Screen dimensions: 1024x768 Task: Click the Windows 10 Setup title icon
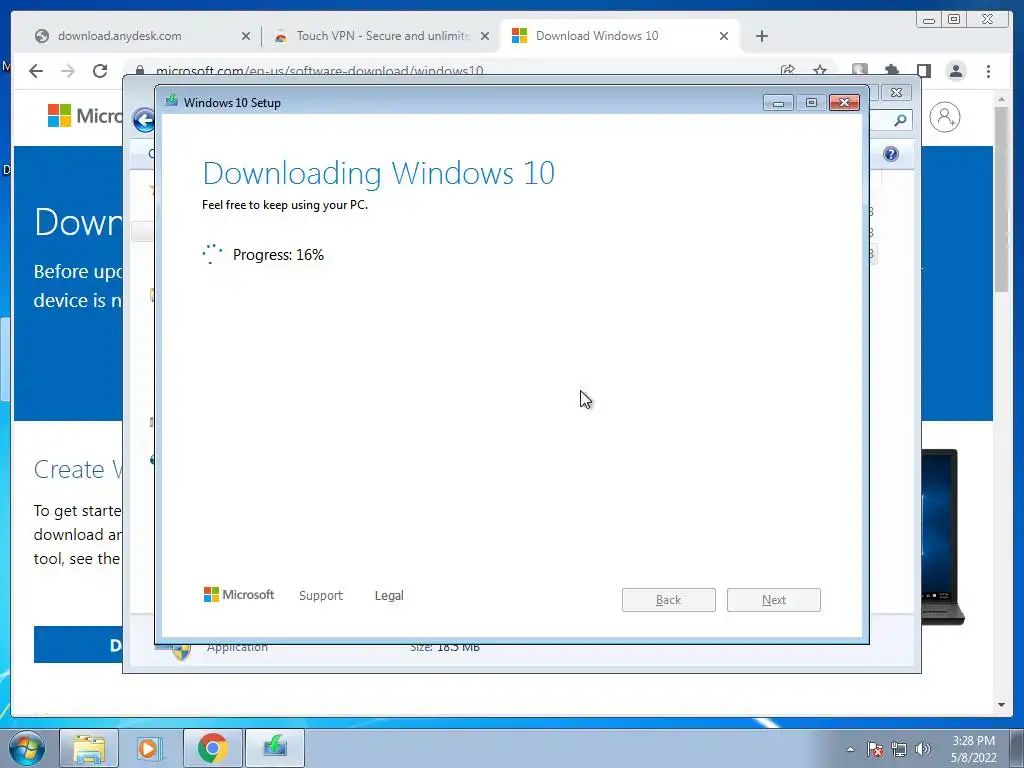pos(172,102)
